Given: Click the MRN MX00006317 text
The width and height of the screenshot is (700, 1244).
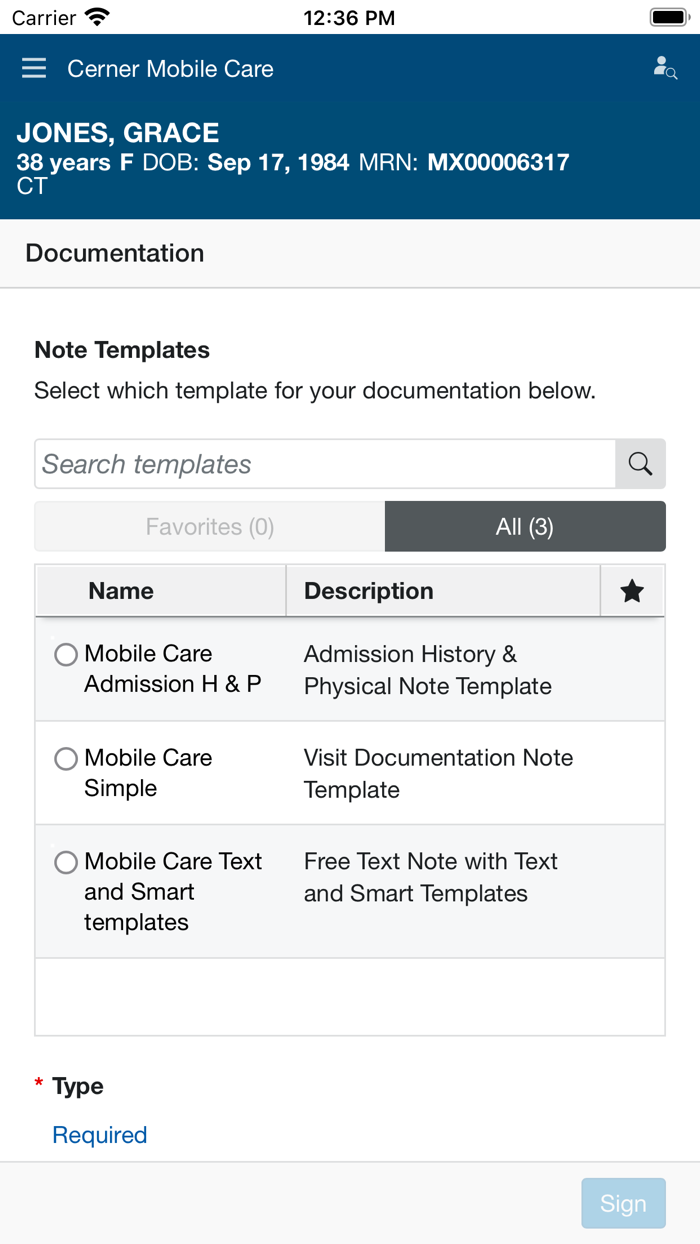Looking at the screenshot, I should [x=498, y=162].
